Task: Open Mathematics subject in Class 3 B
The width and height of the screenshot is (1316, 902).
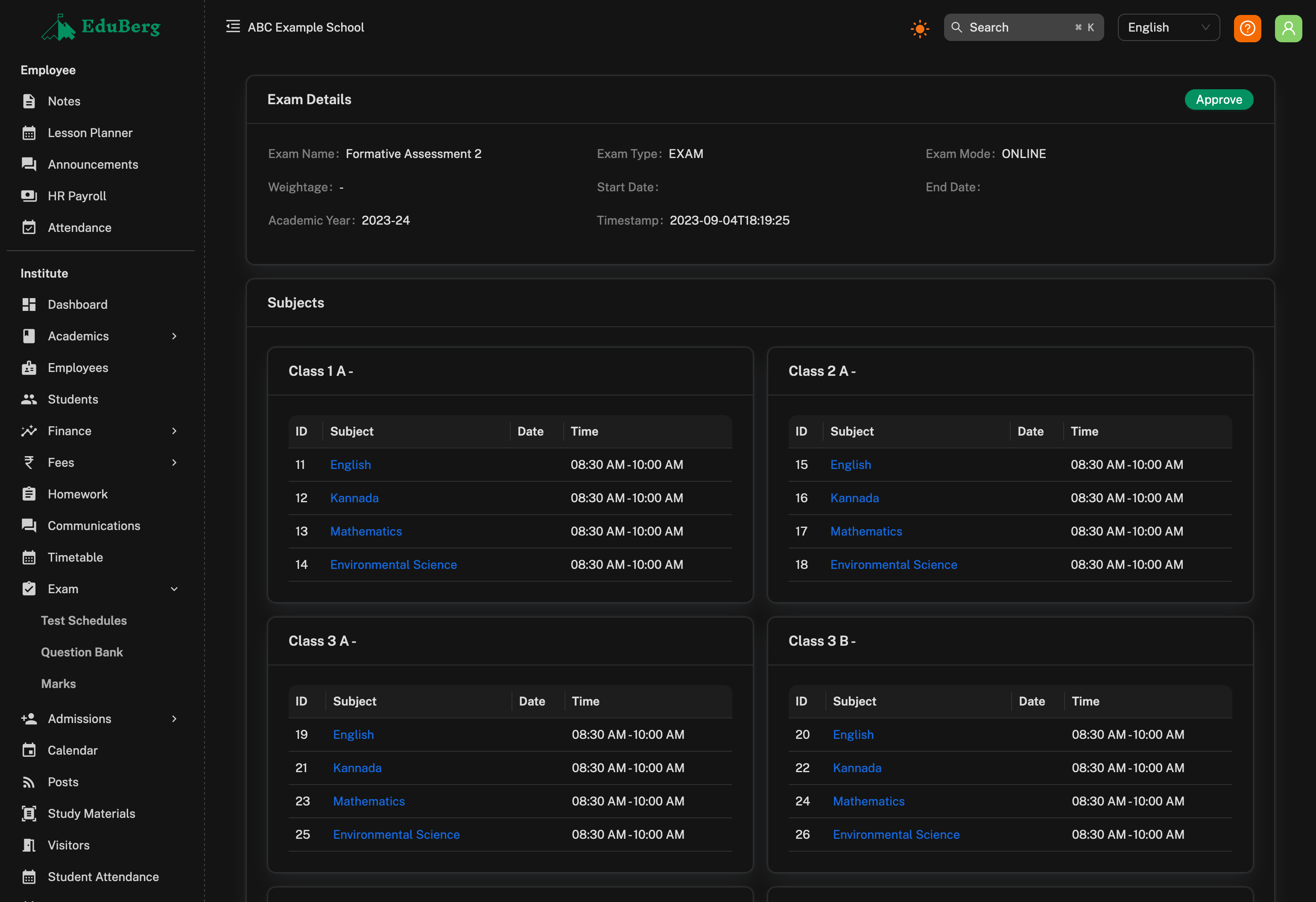Action: coord(869,802)
